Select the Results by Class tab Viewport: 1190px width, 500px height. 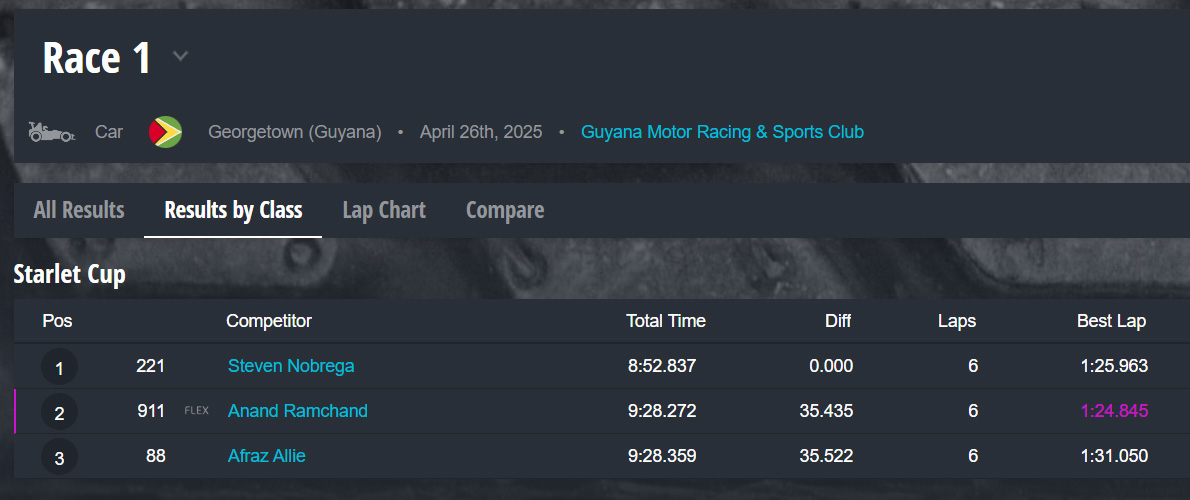(x=233, y=210)
